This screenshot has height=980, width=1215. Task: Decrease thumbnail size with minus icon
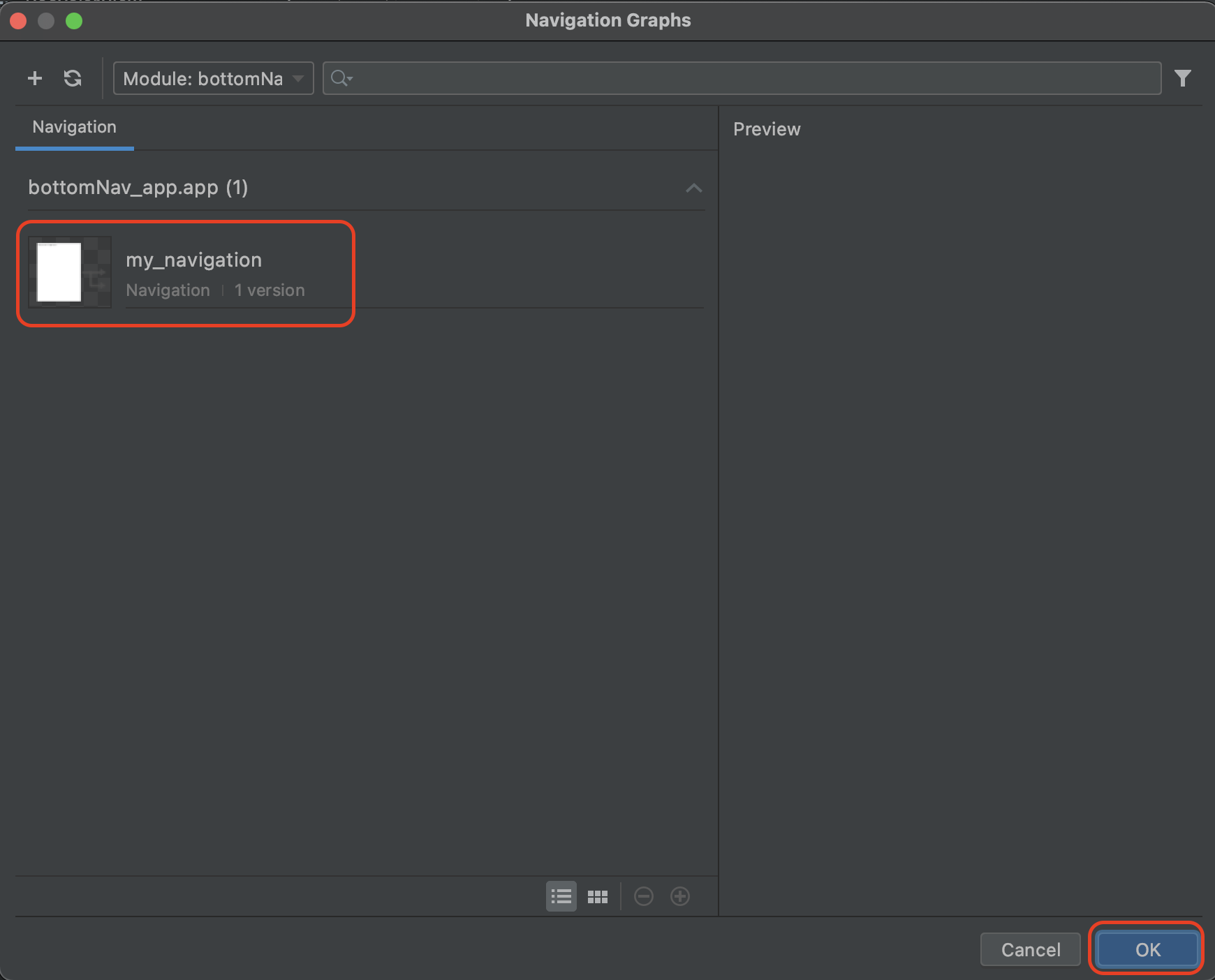click(644, 896)
